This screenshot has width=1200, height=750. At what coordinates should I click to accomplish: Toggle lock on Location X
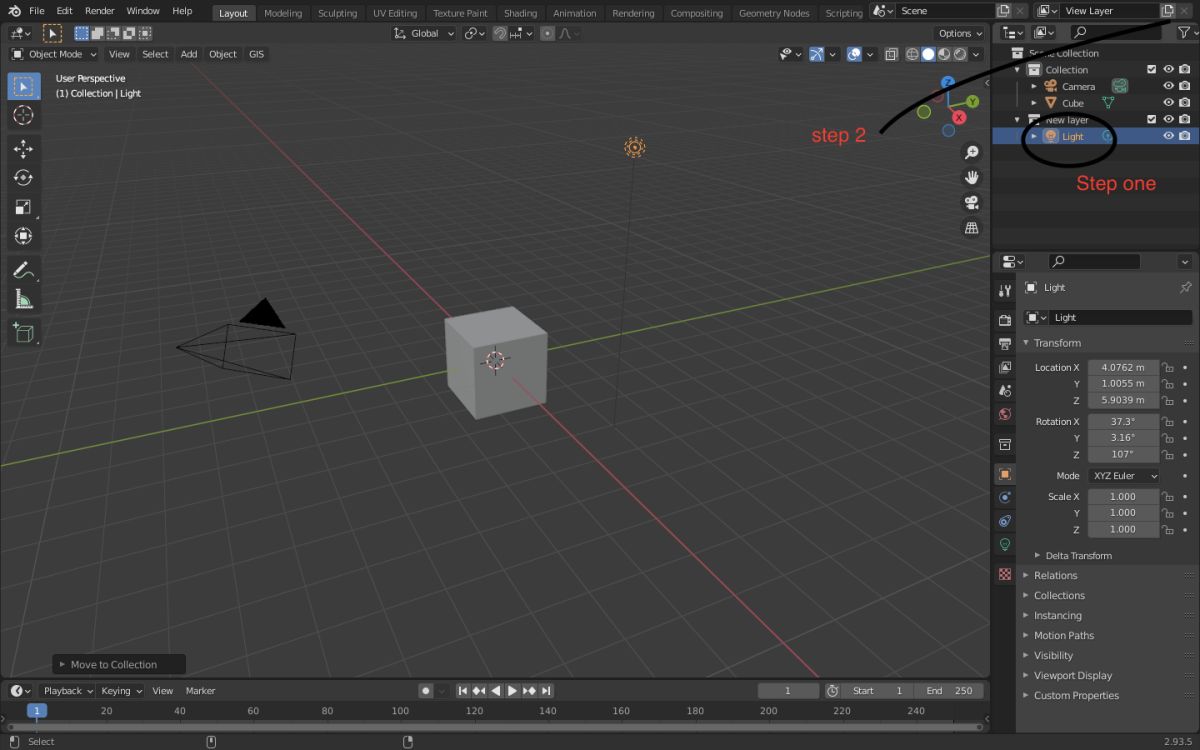[1167, 368]
